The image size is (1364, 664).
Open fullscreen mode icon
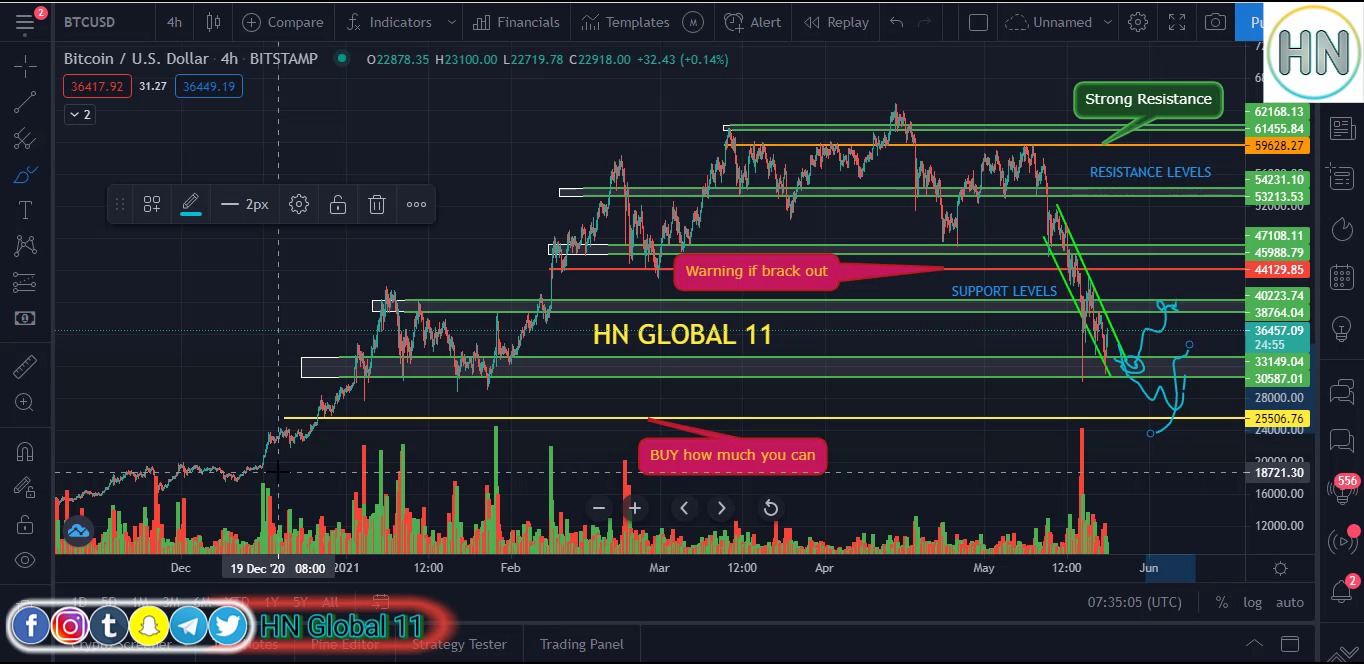pos(1177,22)
